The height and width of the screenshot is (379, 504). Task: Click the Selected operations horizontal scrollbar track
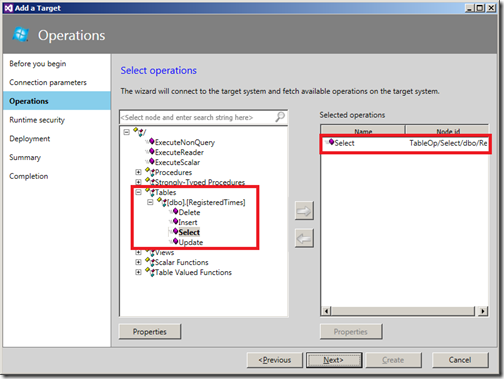coord(403,311)
